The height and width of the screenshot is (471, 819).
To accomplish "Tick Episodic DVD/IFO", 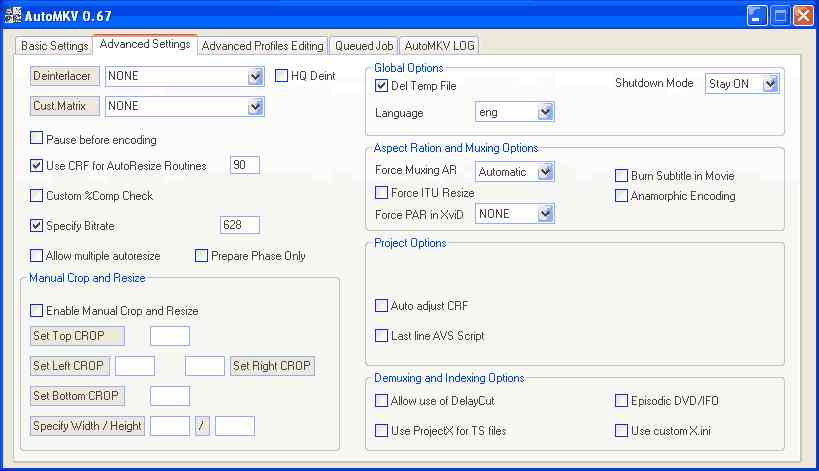I will point(622,401).
